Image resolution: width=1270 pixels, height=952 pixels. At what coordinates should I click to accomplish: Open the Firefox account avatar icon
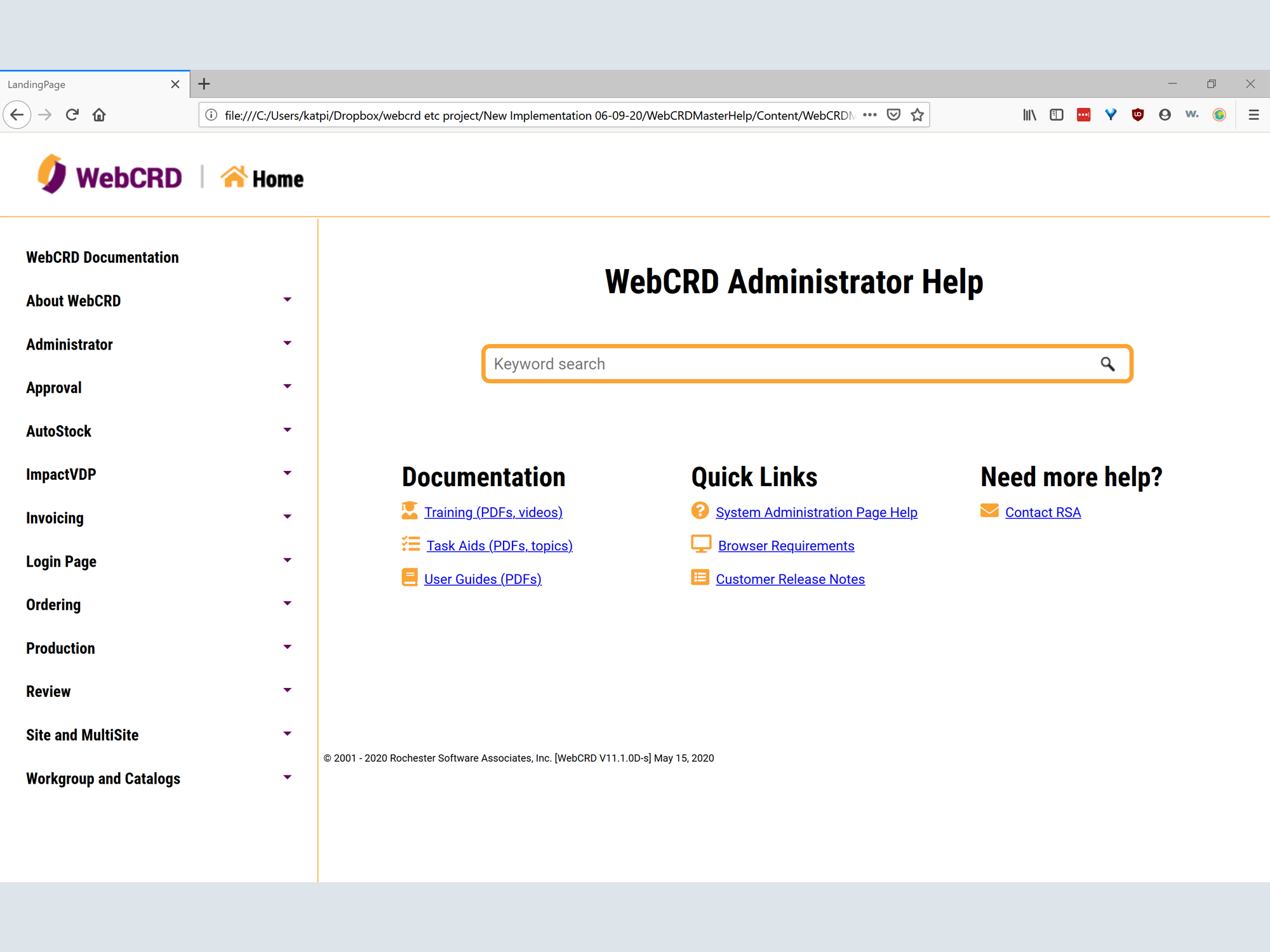coord(1165,115)
